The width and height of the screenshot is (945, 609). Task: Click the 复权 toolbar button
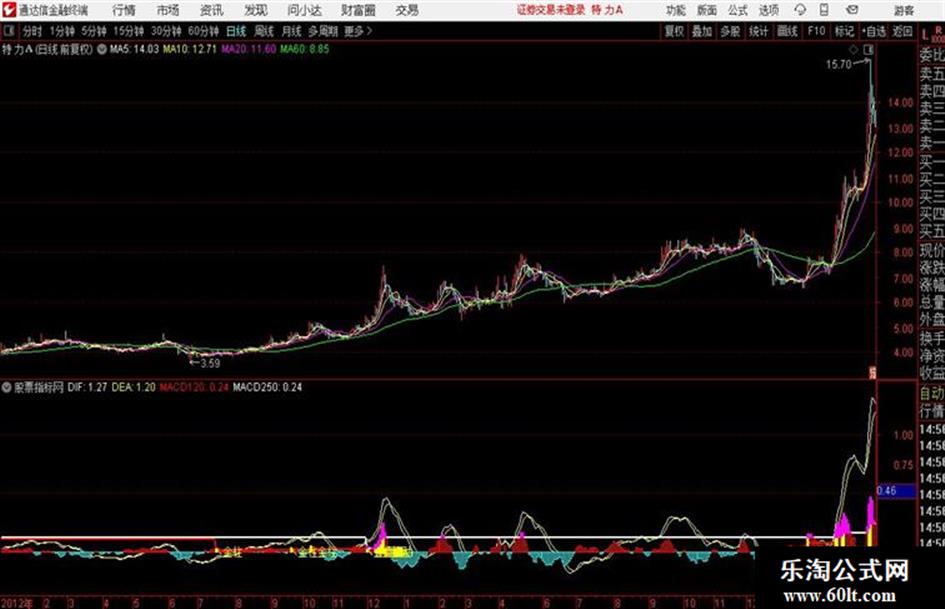click(674, 31)
